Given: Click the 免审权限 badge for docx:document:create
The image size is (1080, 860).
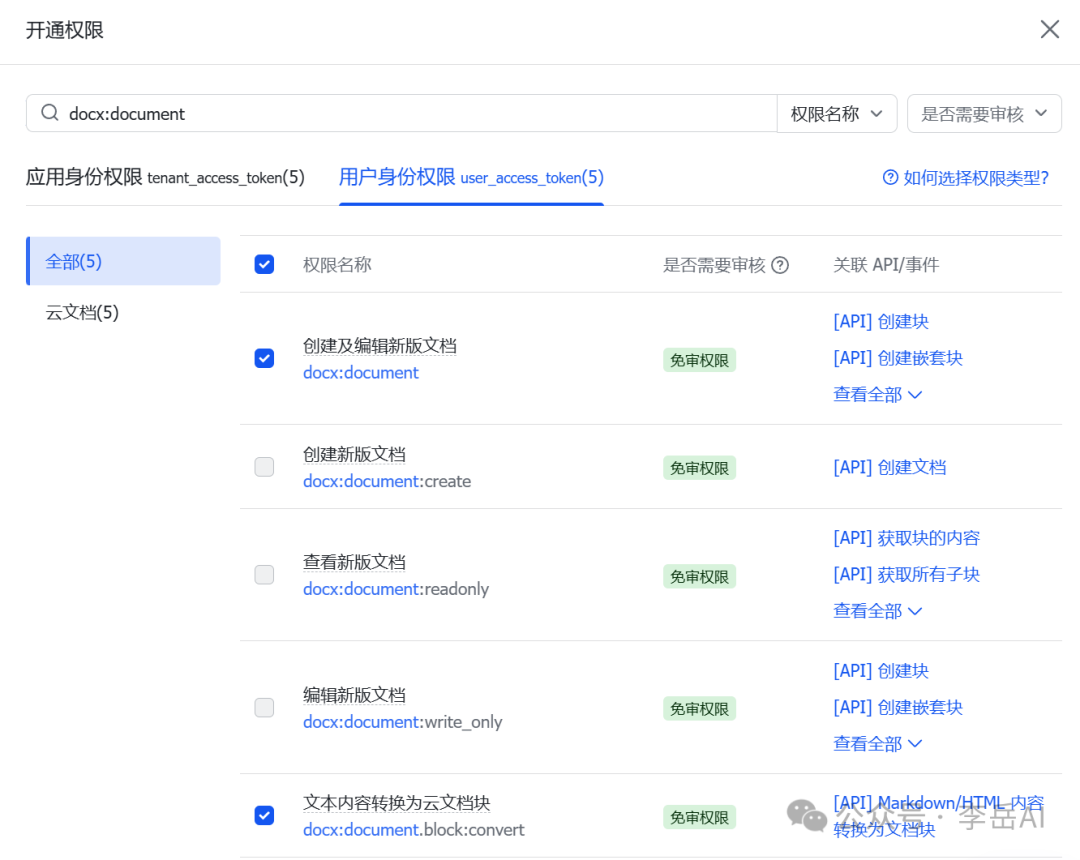Looking at the screenshot, I should point(699,468).
